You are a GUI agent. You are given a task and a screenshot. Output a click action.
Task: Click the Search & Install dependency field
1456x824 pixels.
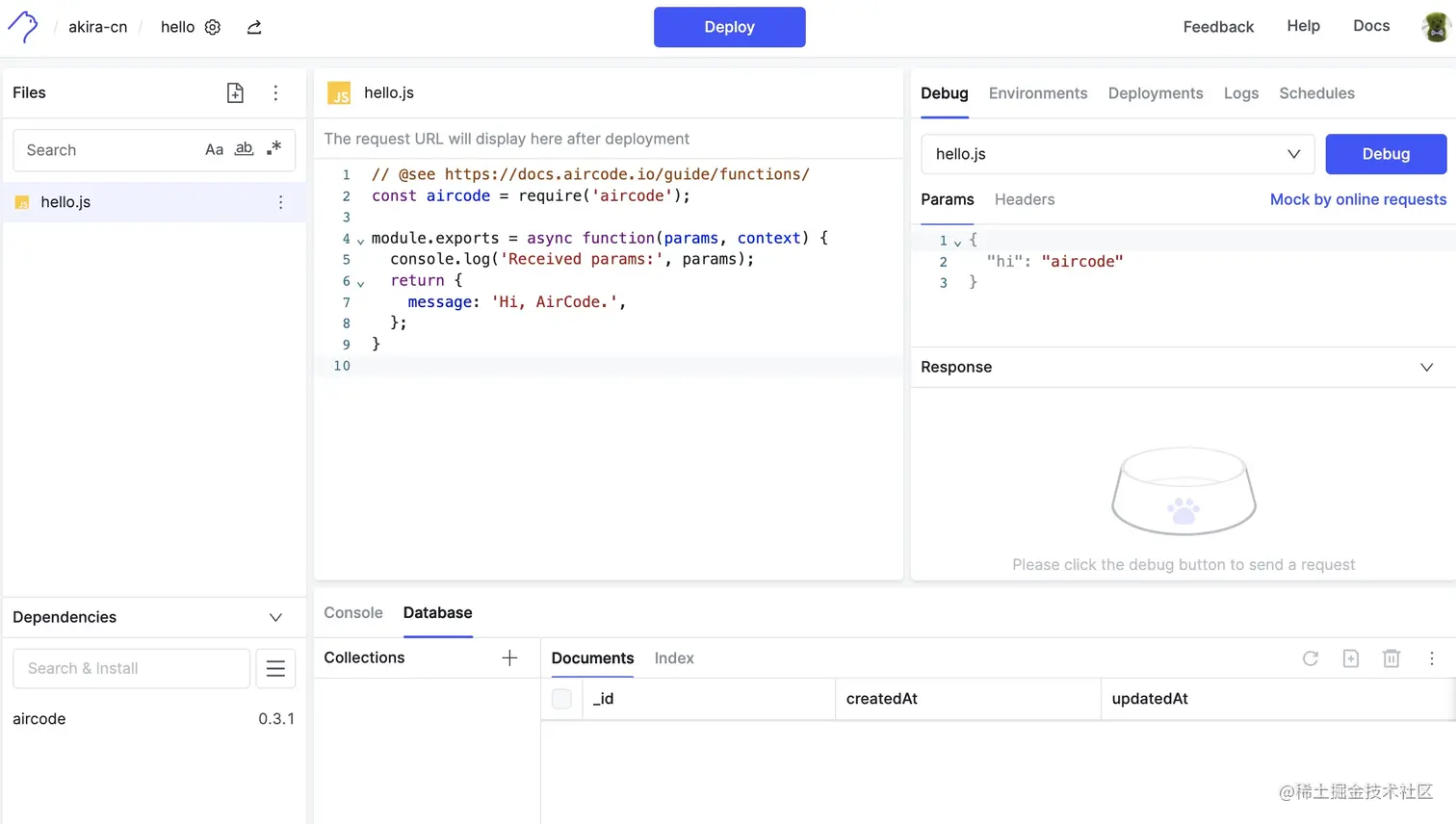pos(131,668)
